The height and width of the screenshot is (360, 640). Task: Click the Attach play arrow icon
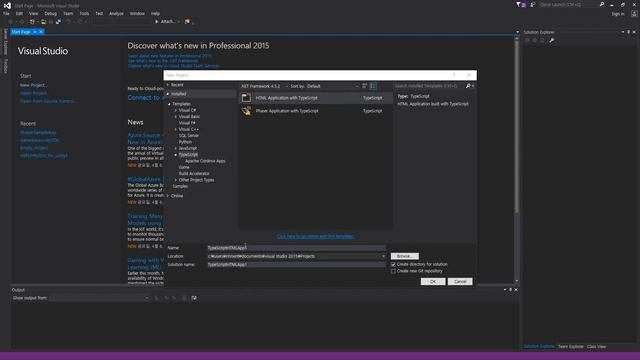pyautogui.click(x=157, y=22)
